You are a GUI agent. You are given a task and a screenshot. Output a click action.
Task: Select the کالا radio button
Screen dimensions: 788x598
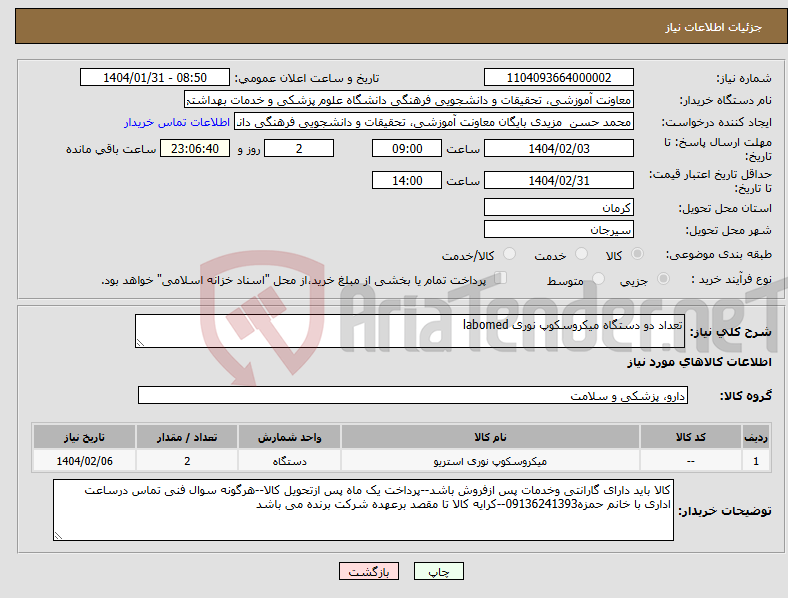point(637,254)
